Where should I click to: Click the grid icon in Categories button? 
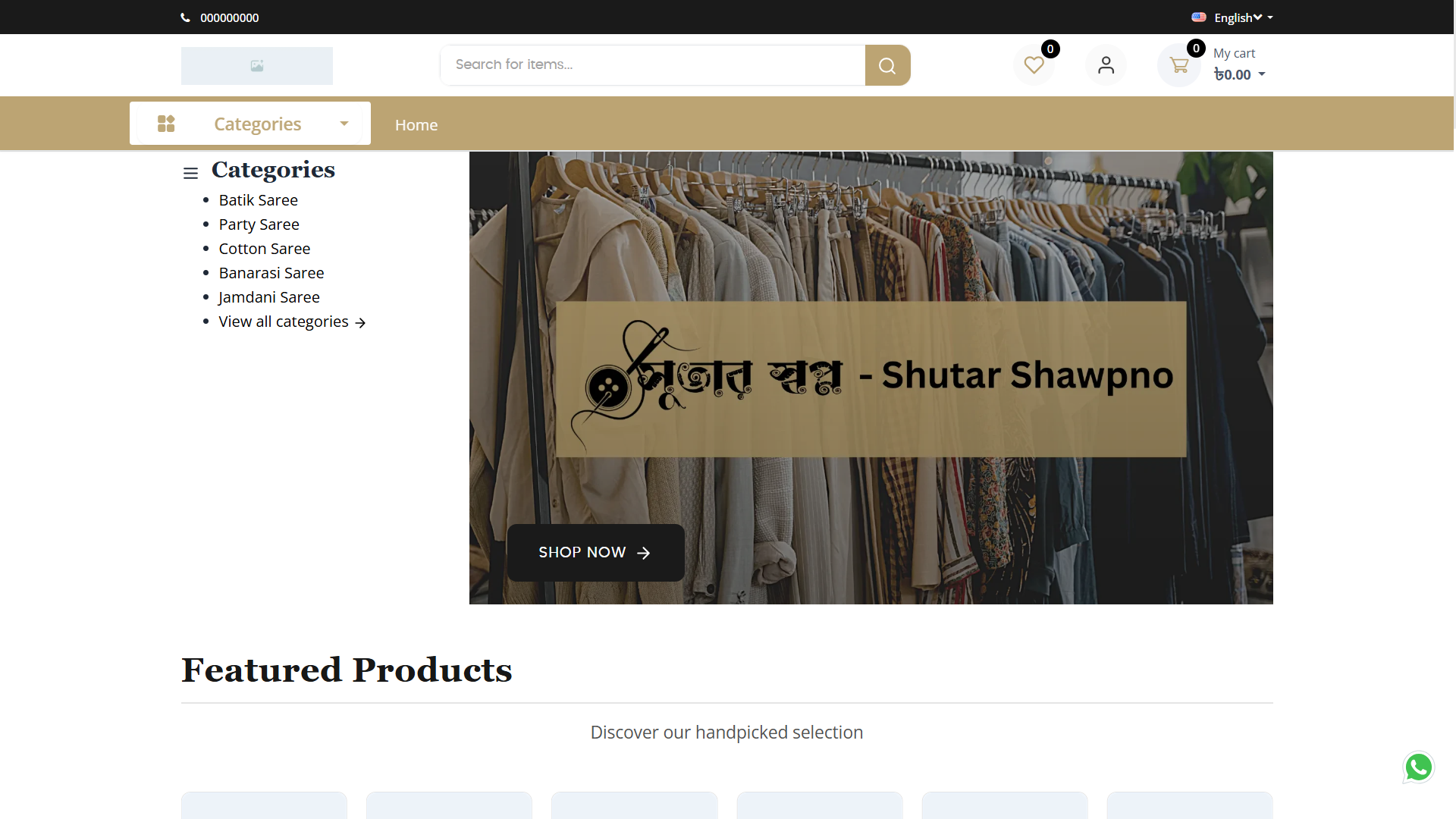point(166,124)
